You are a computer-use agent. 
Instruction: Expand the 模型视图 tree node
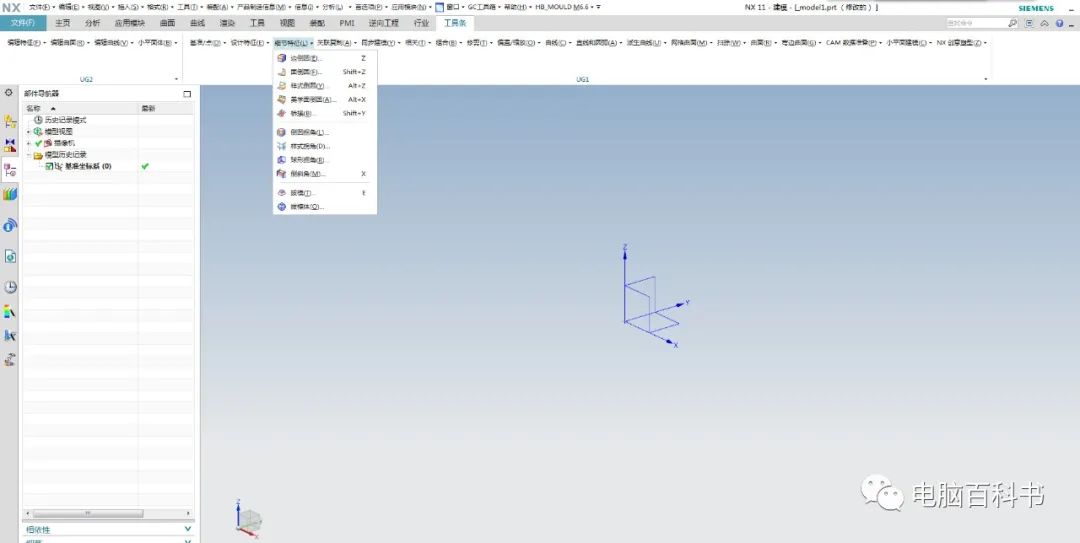click(28, 132)
